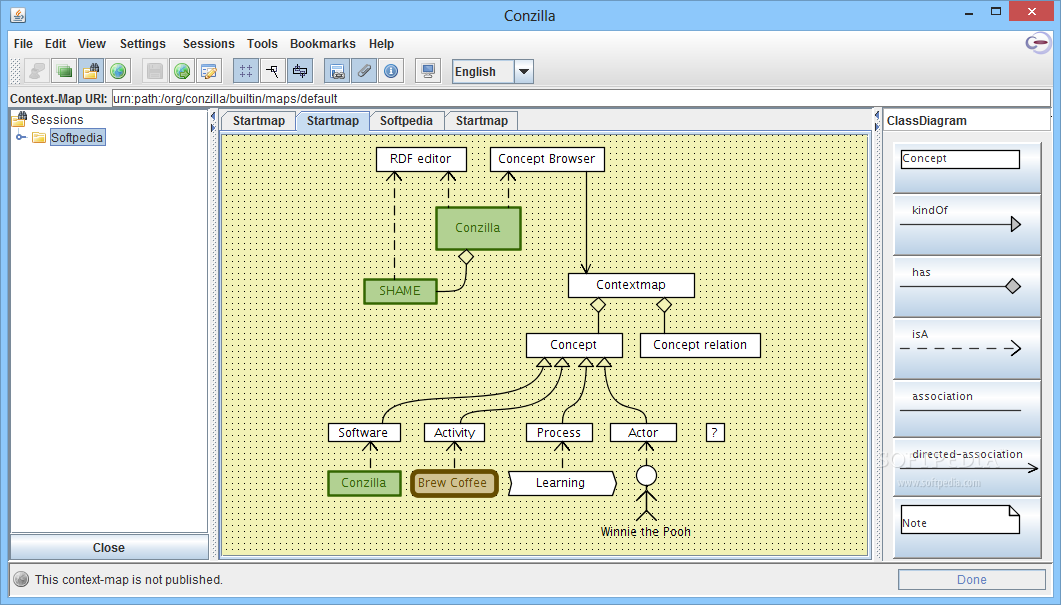Select the large green Conzilla box
Image resolution: width=1061 pixels, height=605 pixels.
coord(478,228)
